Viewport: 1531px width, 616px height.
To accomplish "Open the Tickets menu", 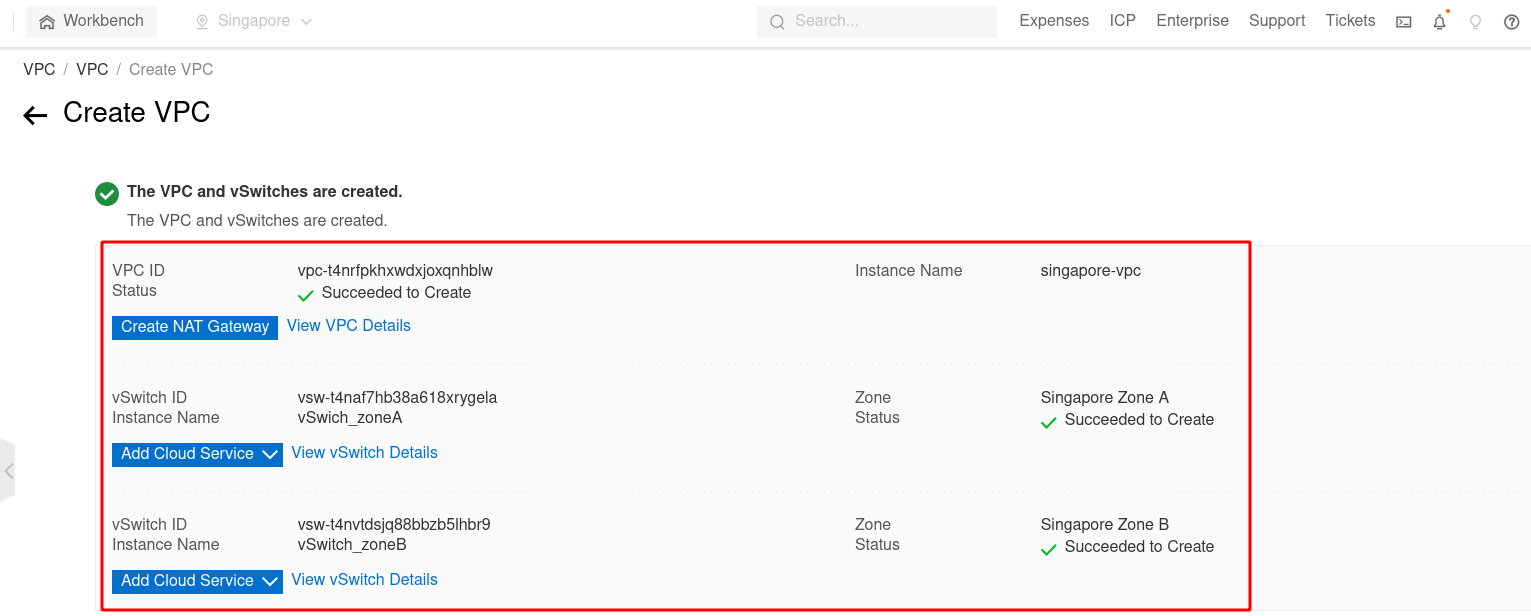I will tap(1350, 21).
